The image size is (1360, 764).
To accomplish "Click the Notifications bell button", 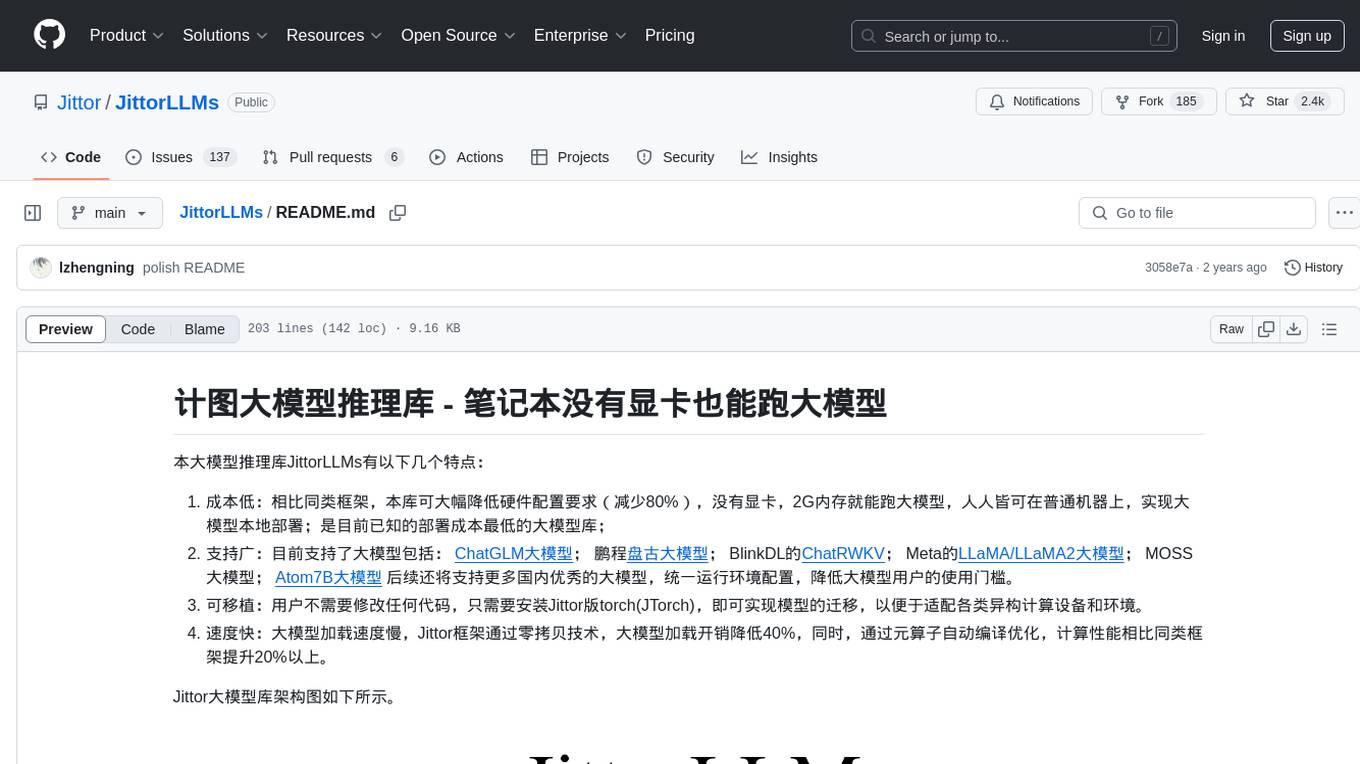I will [1034, 101].
